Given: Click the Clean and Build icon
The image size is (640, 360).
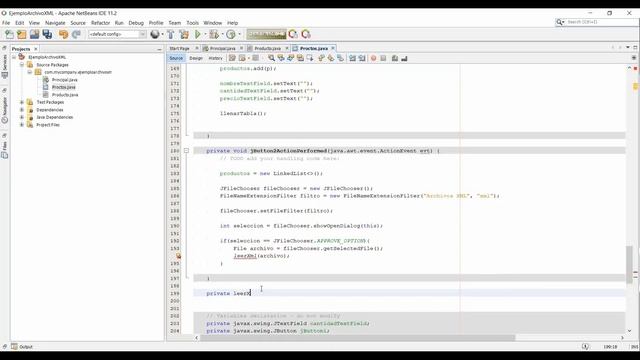Looking at the screenshot, I should pos(184,34).
